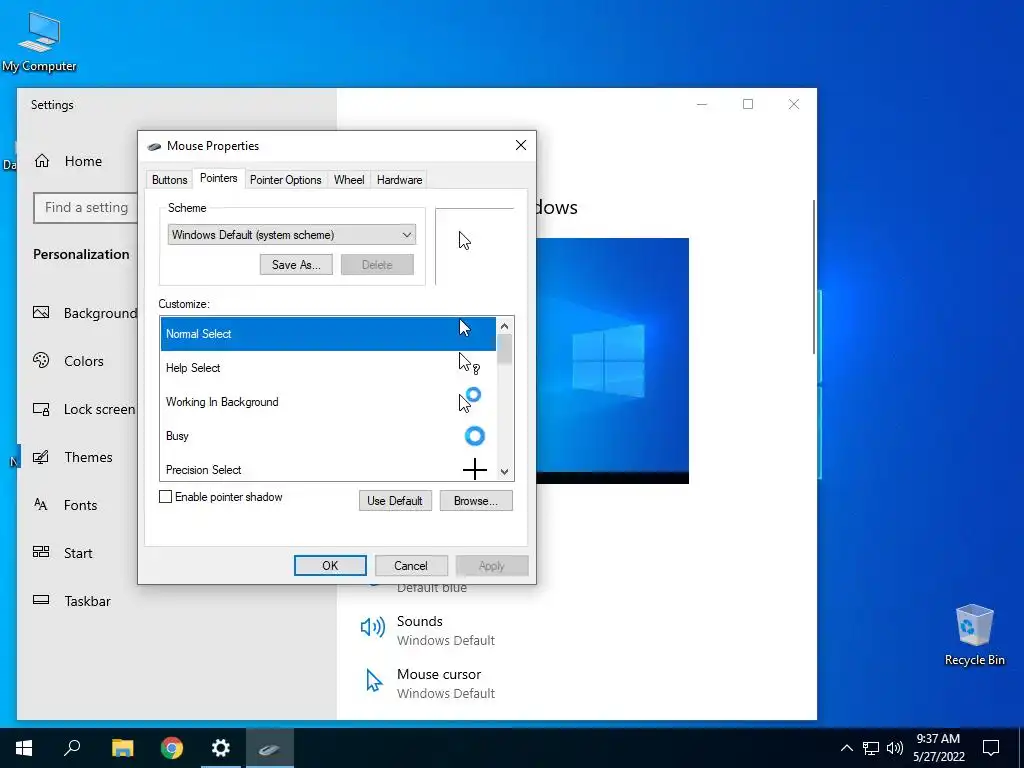This screenshot has width=1024, height=768.
Task: Open Colors in Settings sidebar
Action: point(84,361)
